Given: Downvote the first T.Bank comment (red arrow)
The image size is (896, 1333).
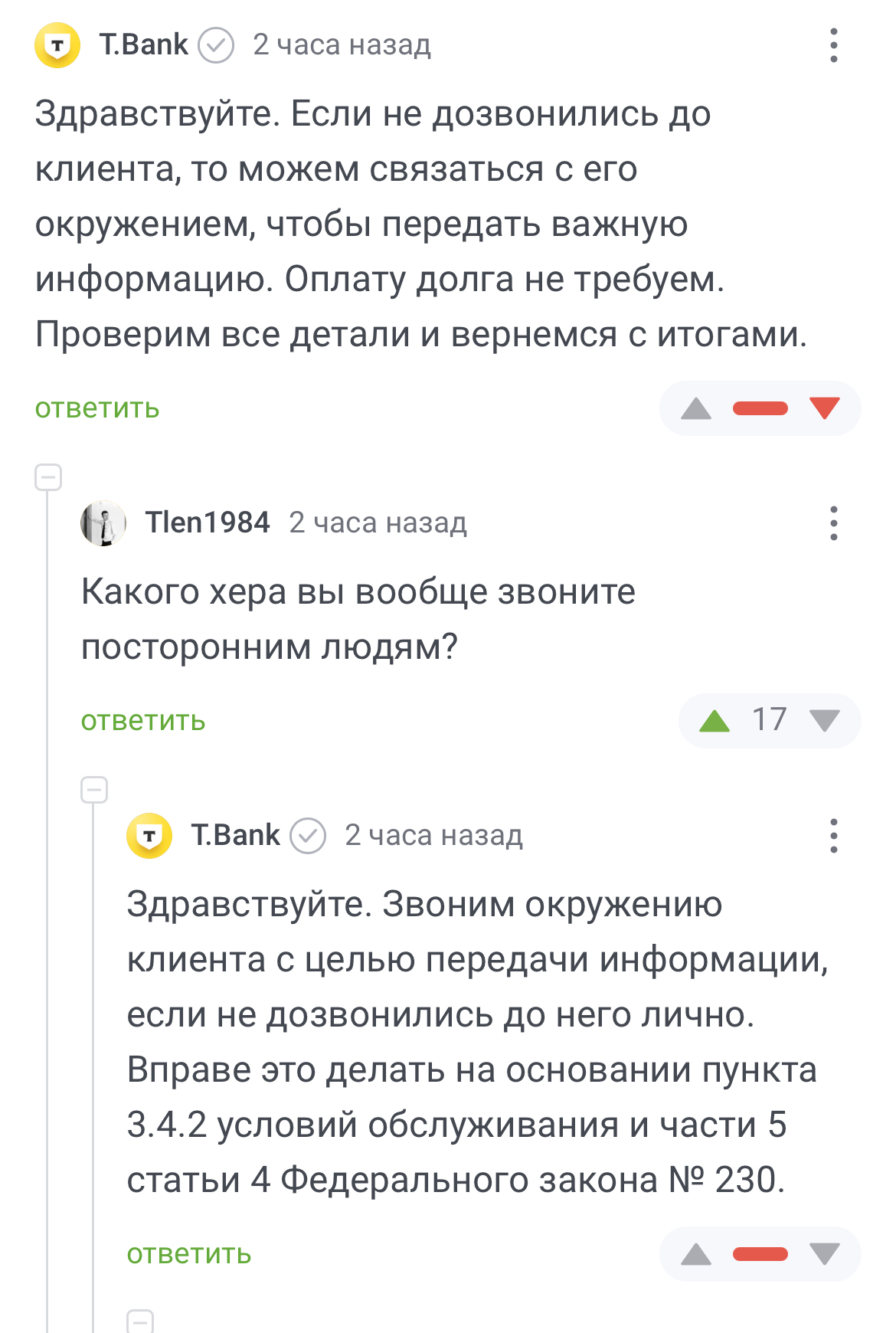Looking at the screenshot, I should 824,408.
